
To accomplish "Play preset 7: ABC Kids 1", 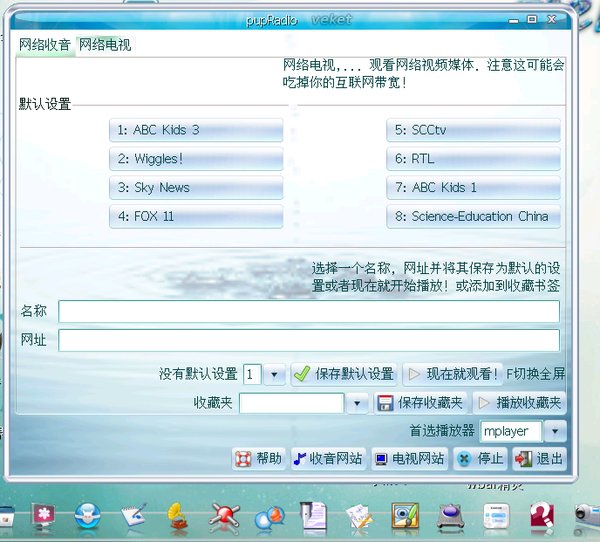I will click(473, 188).
